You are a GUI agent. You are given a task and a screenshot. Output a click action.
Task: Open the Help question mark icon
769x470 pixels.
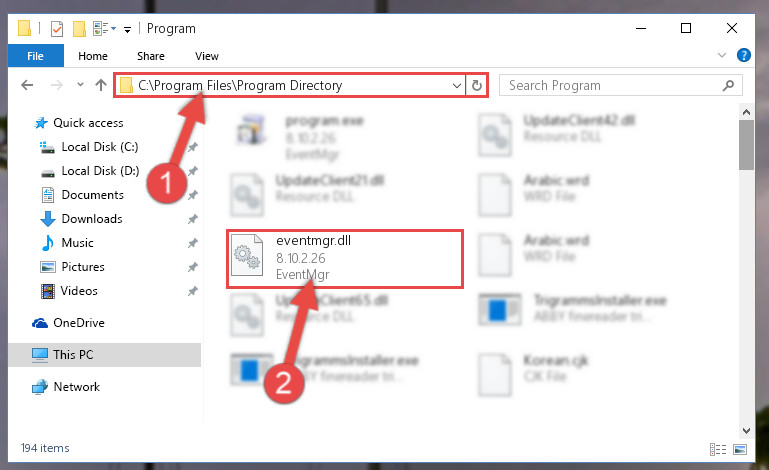743,55
